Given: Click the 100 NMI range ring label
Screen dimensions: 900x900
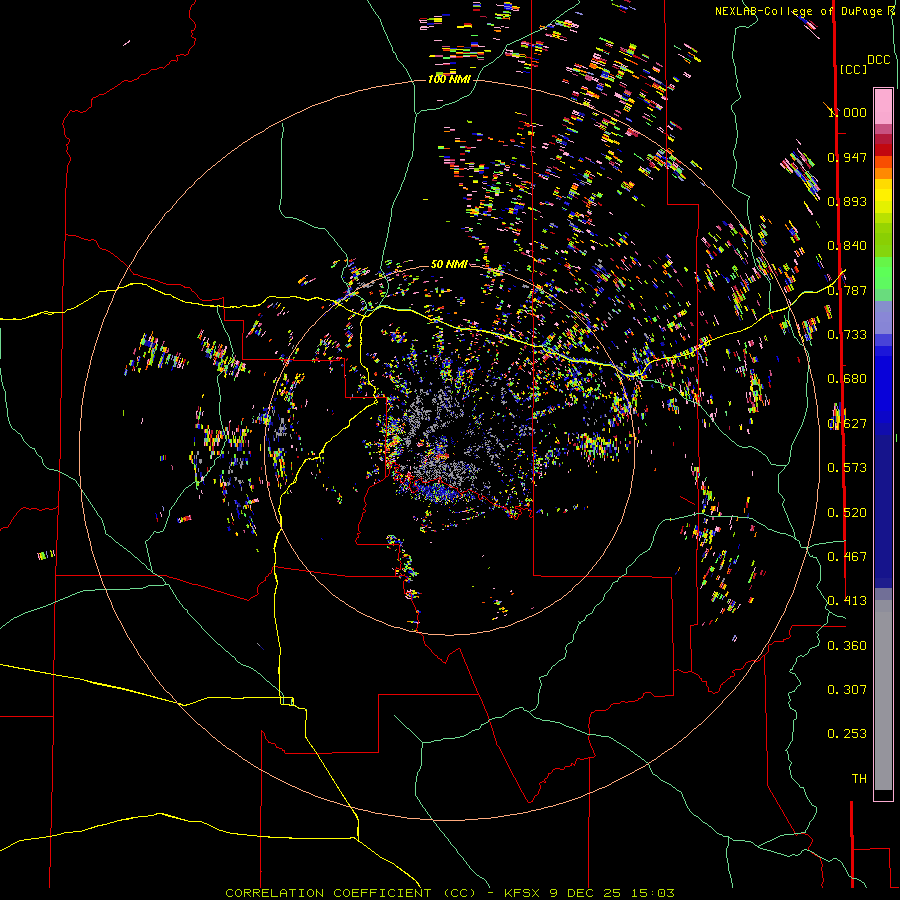Looking at the screenshot, I should tap(449, 79).
